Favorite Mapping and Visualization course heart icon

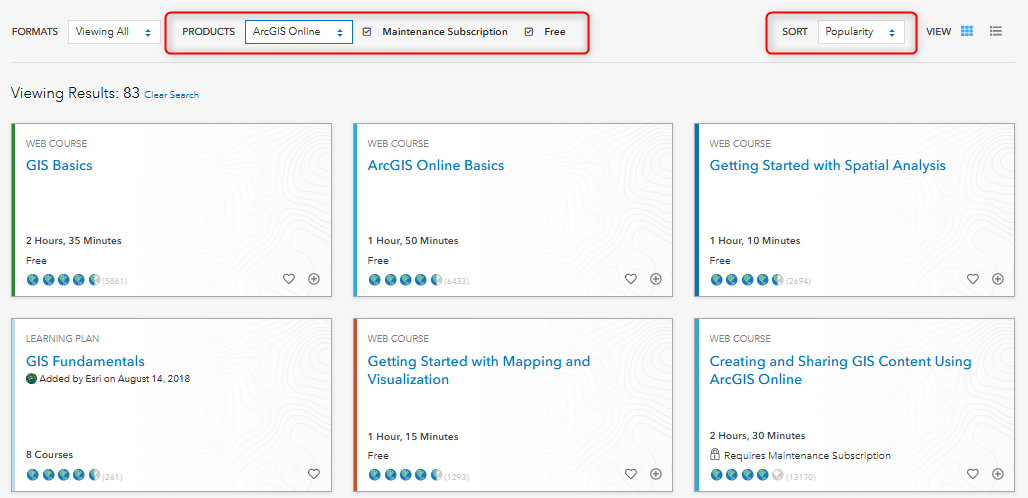pyautogui.click(x=631, y=474)
